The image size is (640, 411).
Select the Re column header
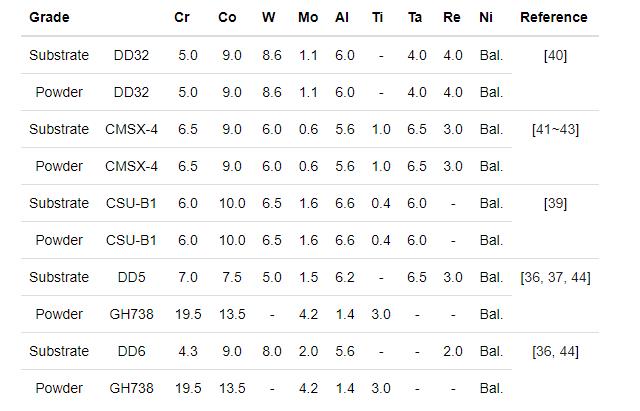click(452, 17)
